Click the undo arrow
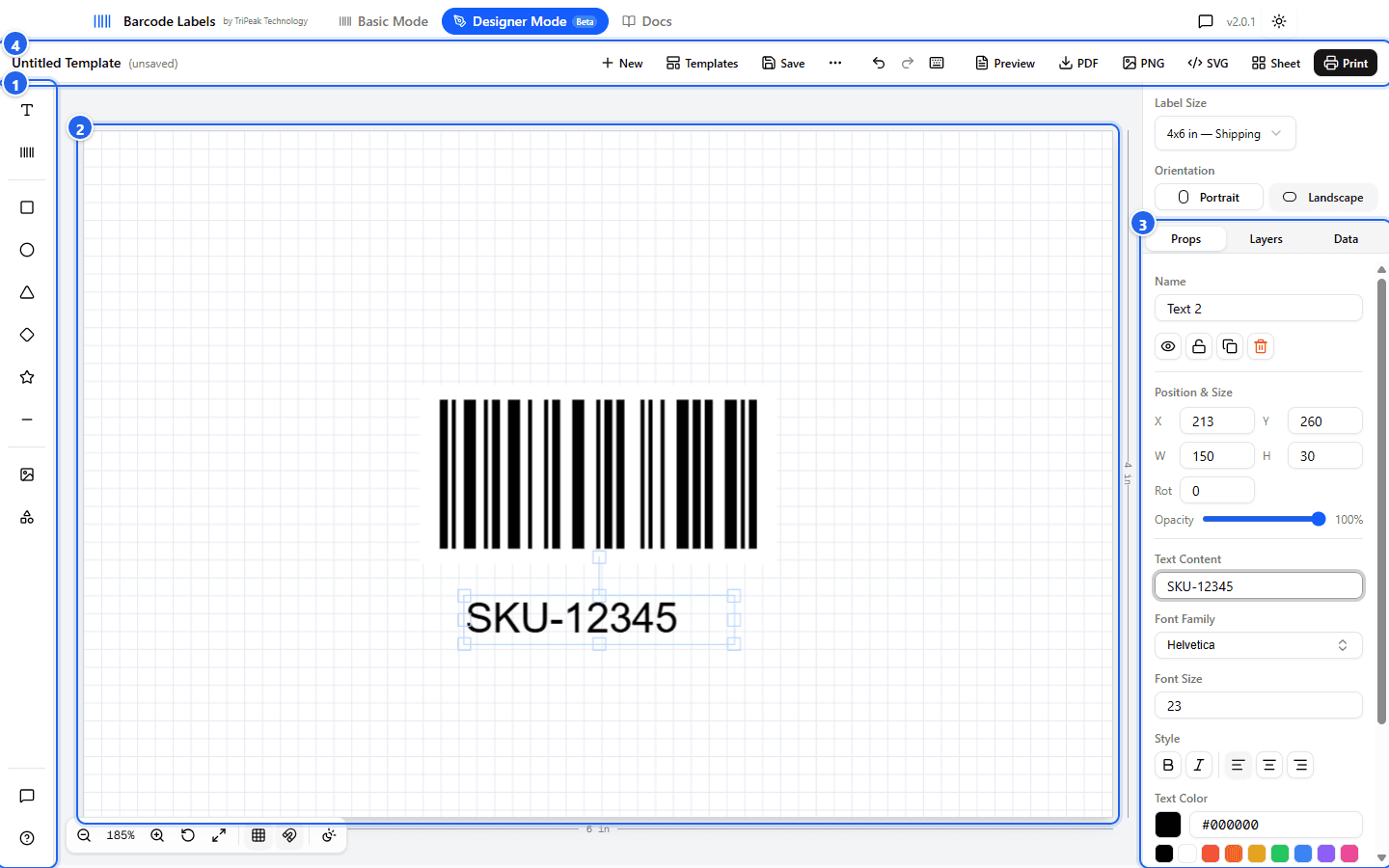1389x868 pixels. pyautogui.click(x=879, y=63)
